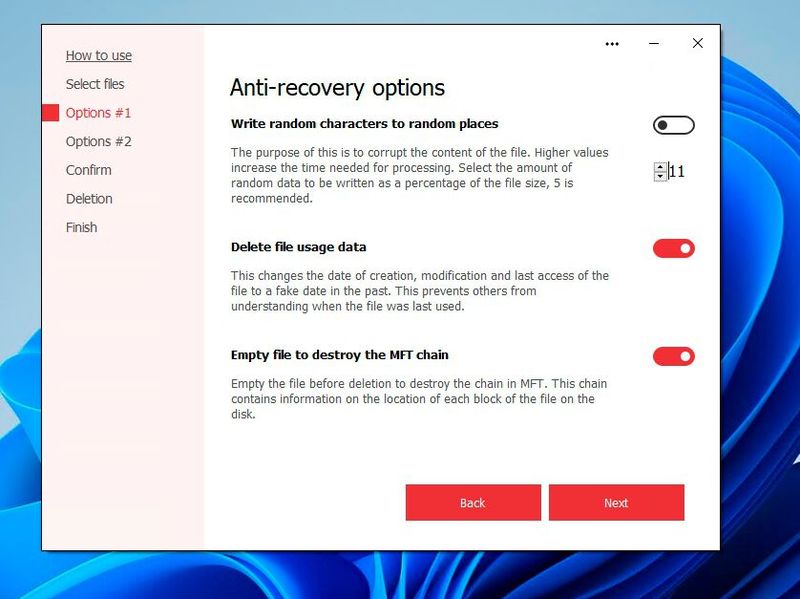Click the Back button
Viewport: 800px width, 599px height.
pos(472,503)
